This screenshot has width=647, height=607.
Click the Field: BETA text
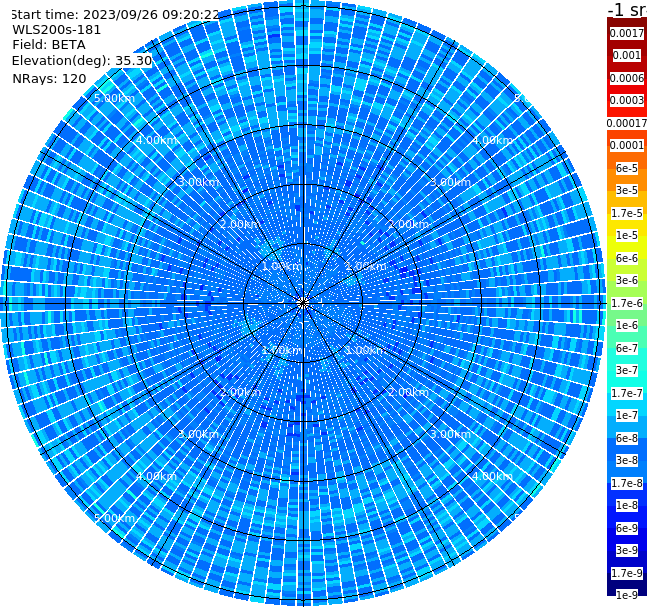click(49, 45)
